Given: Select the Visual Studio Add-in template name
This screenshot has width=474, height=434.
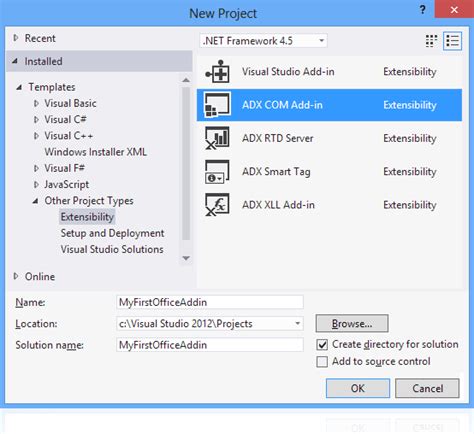Looking at the screenshot, I should (288, 72).
